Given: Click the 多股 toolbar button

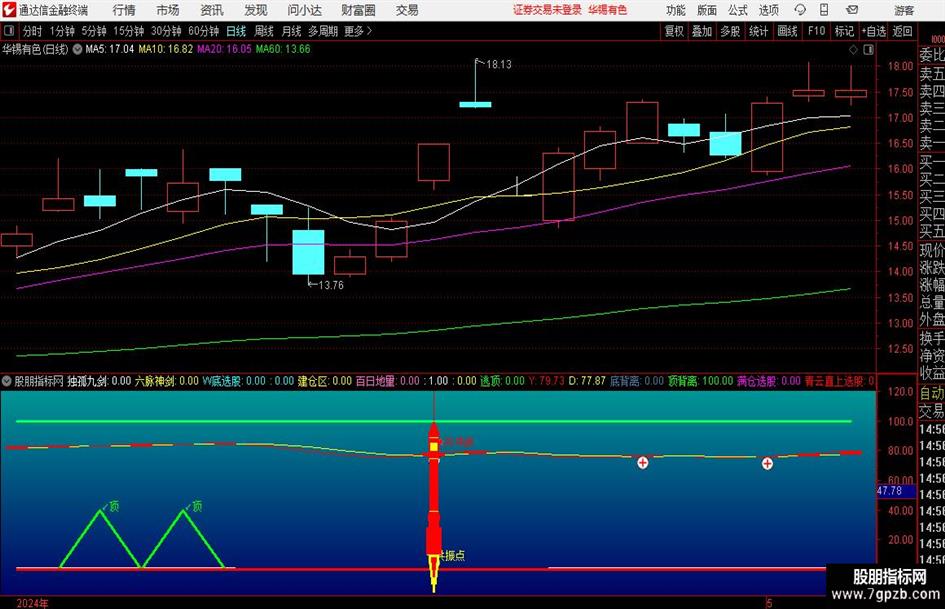Looking at the screenshot, I should point(730,31).
